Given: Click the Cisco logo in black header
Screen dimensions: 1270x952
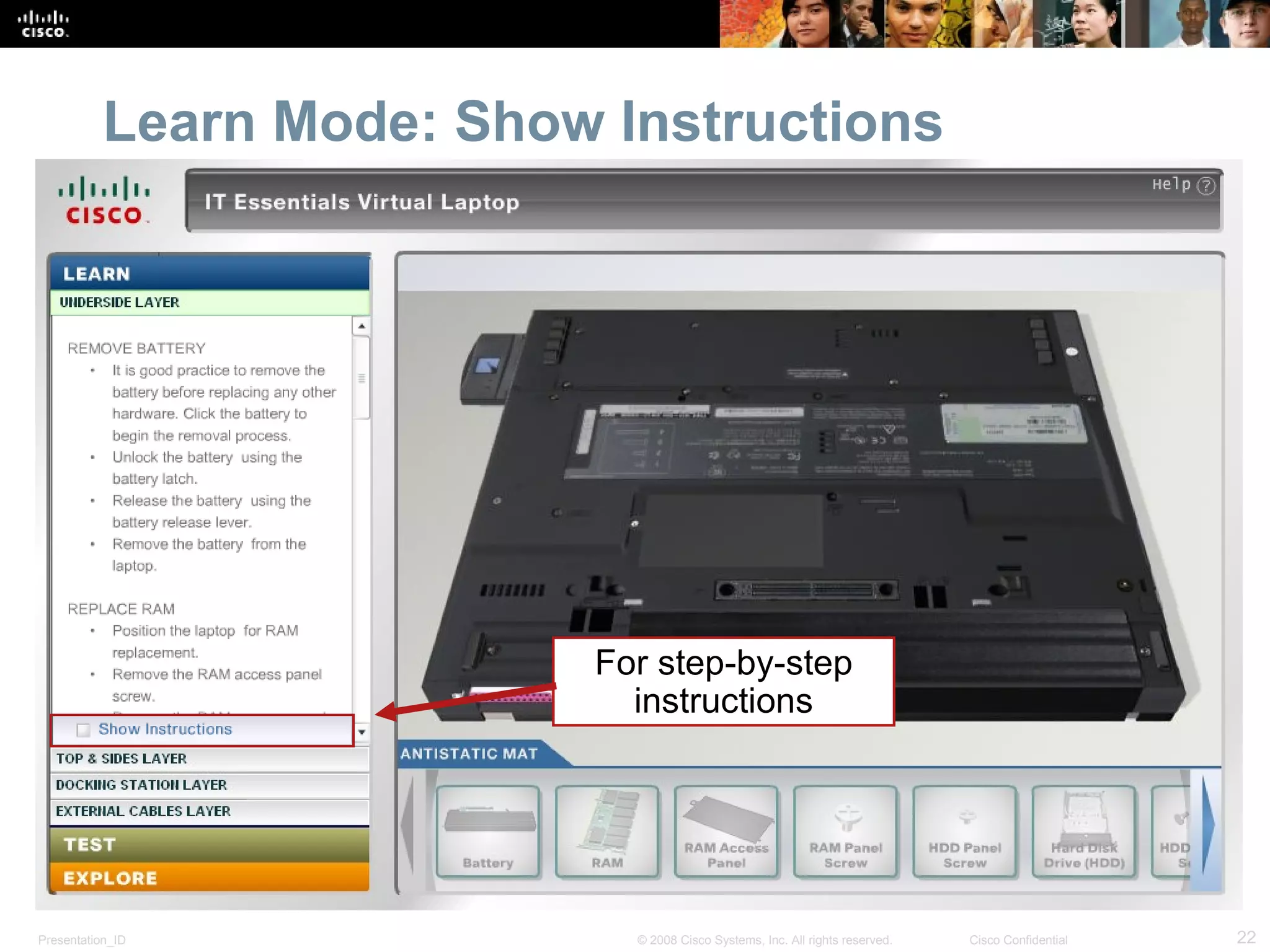Looking at the screenshot, I should [43, 24].
